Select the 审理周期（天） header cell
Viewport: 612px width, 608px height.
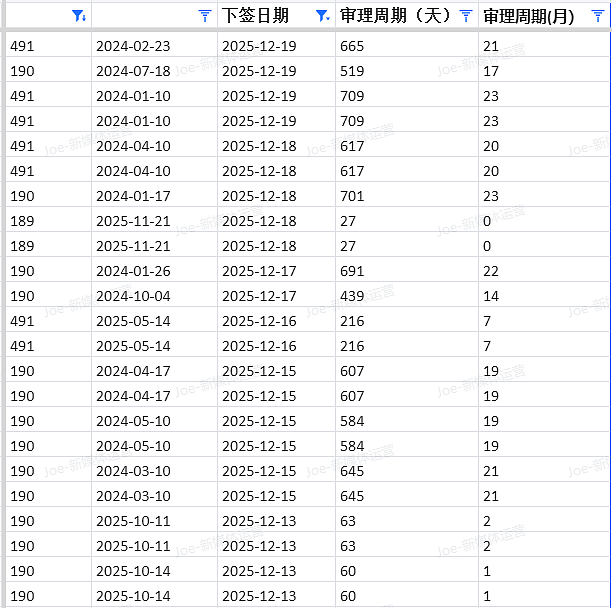click(x=407, y=16)
